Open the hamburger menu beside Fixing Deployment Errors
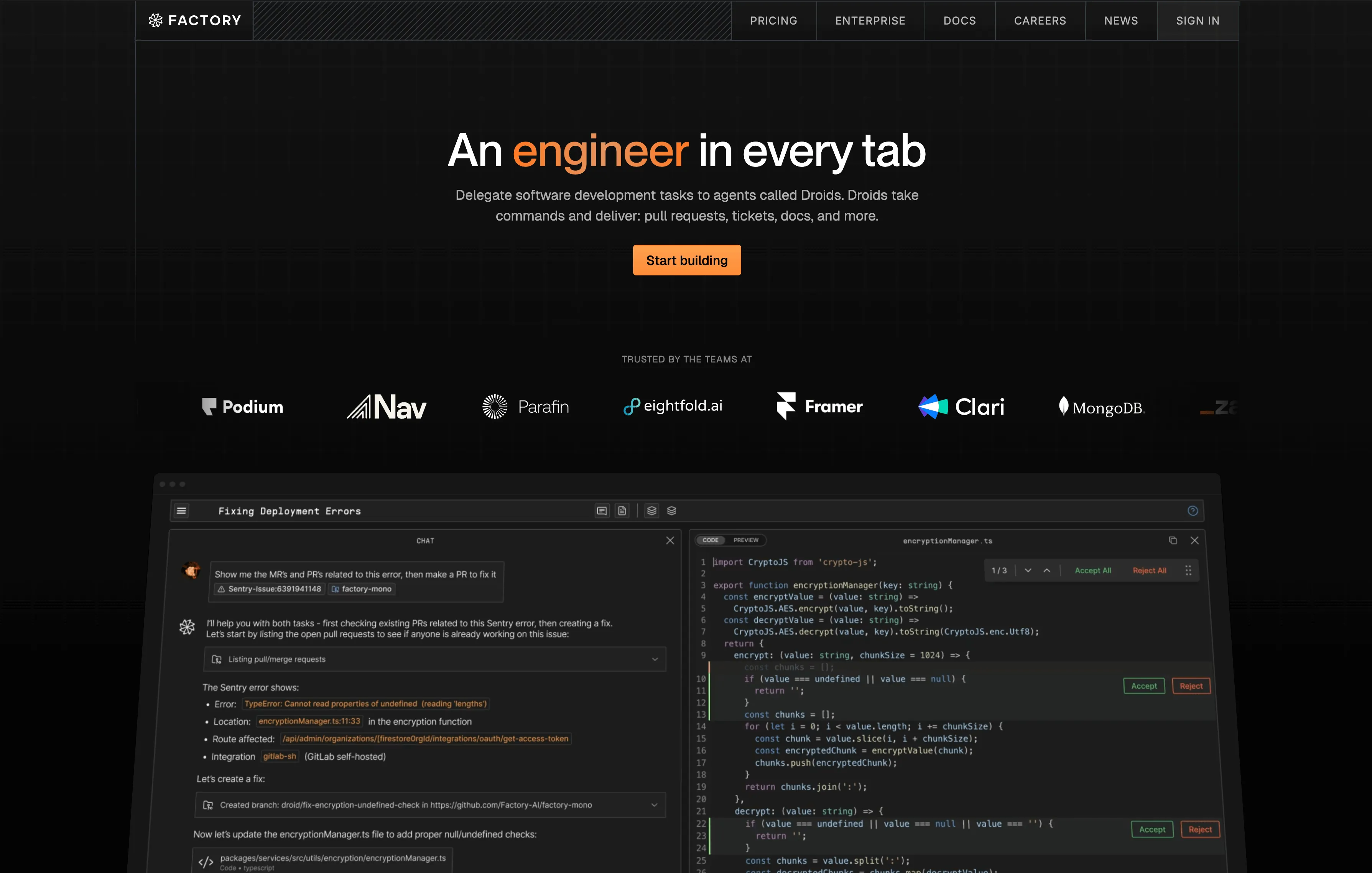 [181, 511]
